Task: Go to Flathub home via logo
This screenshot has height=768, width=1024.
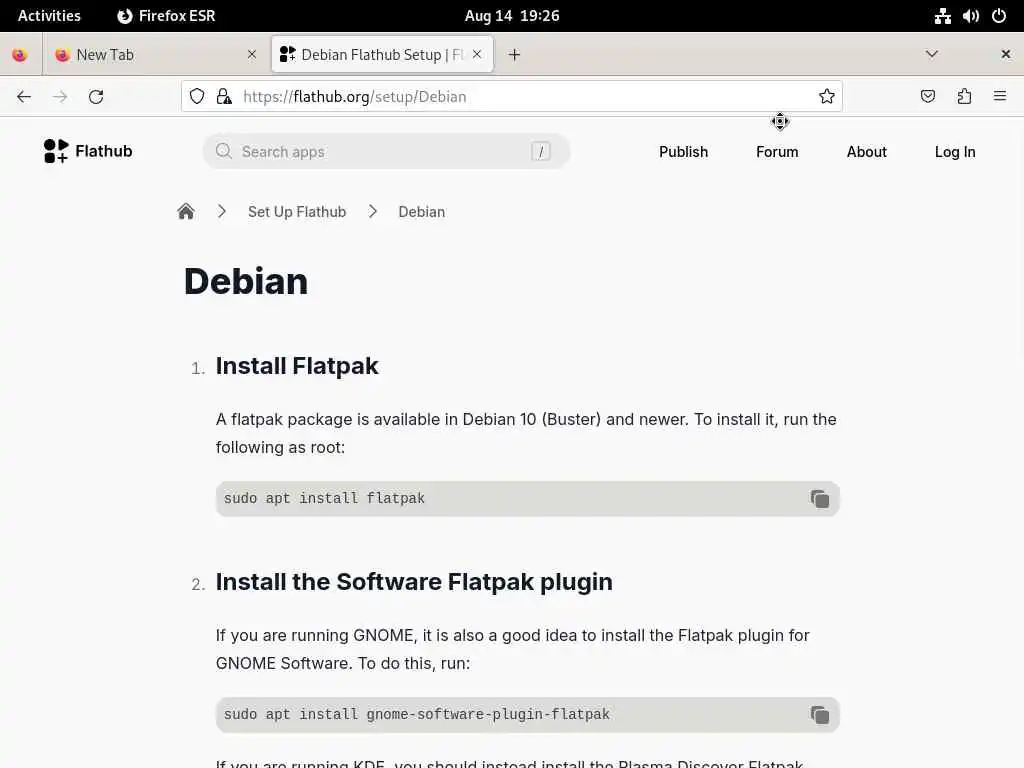Action: pos(88,151)
